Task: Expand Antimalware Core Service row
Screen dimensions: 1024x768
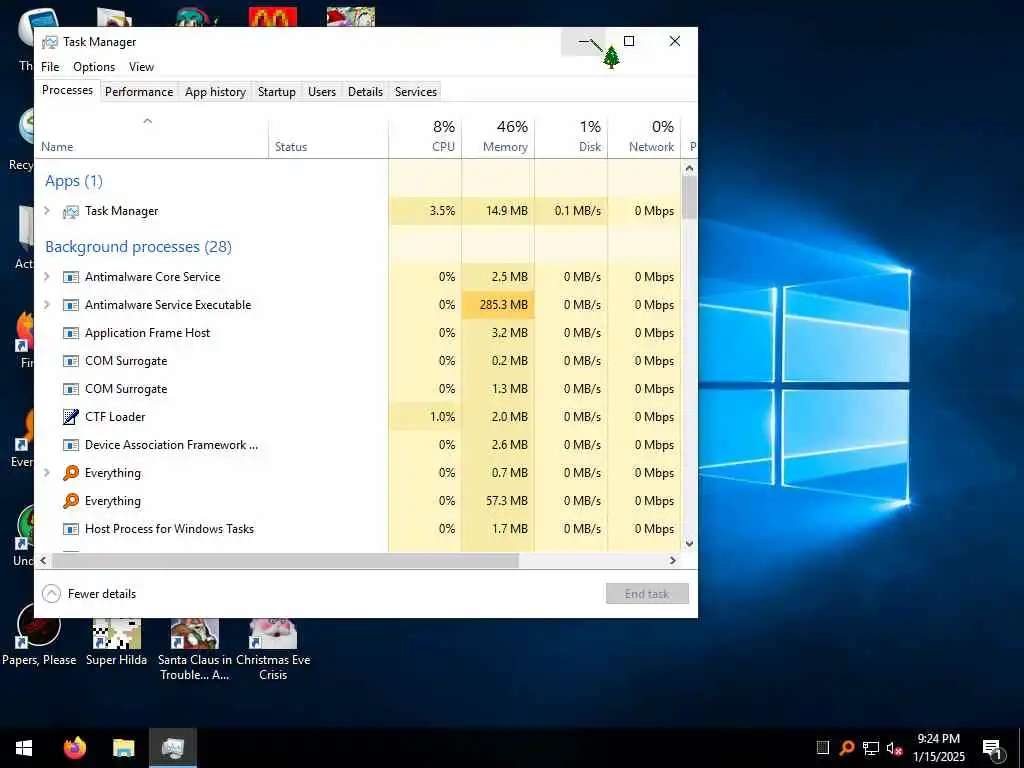Action: tap(47, 277)
